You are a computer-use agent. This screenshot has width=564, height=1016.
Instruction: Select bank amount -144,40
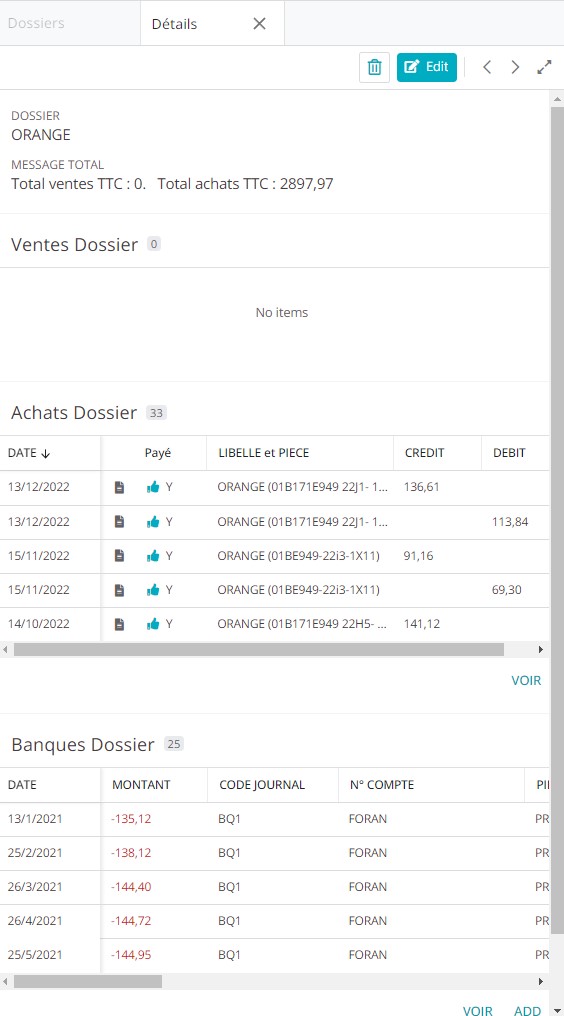[131, 887]
